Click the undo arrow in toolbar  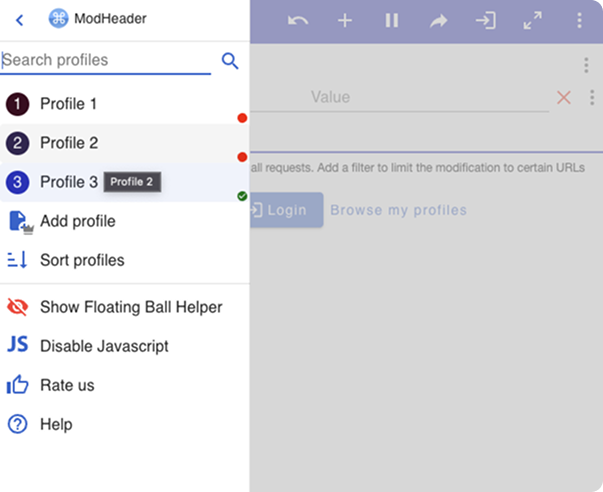click(298, 20)
